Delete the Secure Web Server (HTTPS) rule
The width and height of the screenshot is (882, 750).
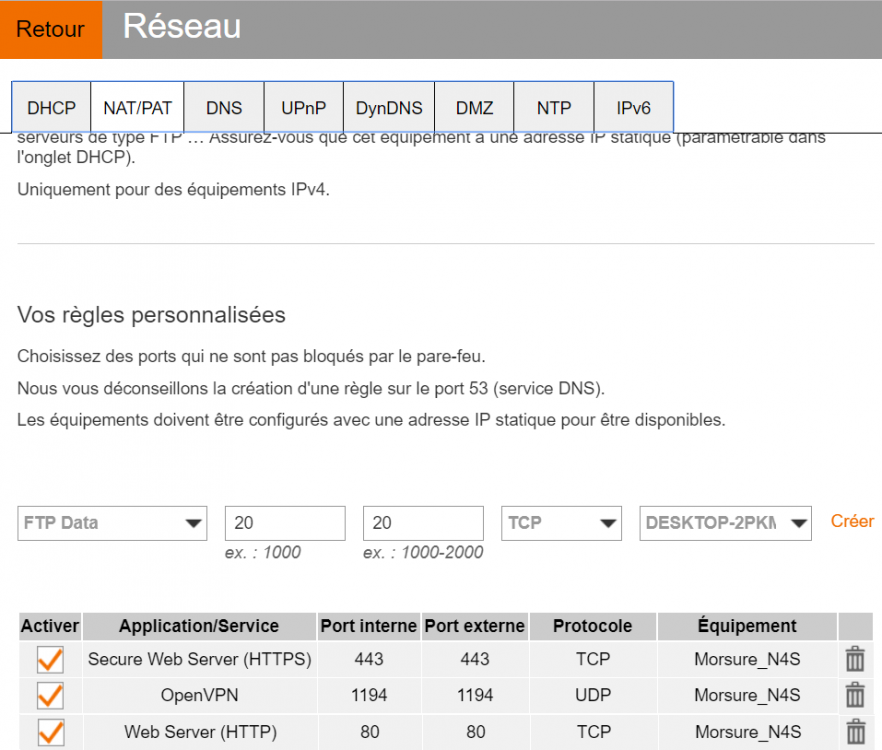pos(855,659)
